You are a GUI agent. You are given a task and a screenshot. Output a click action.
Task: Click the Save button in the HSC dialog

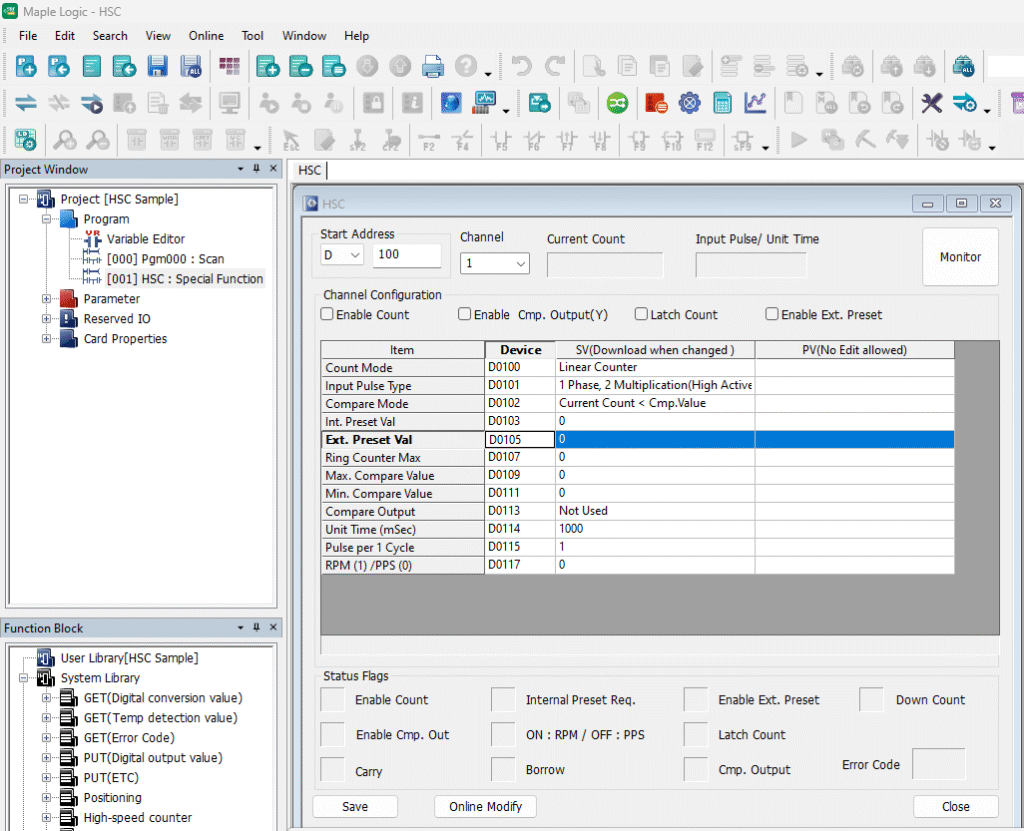355,806
